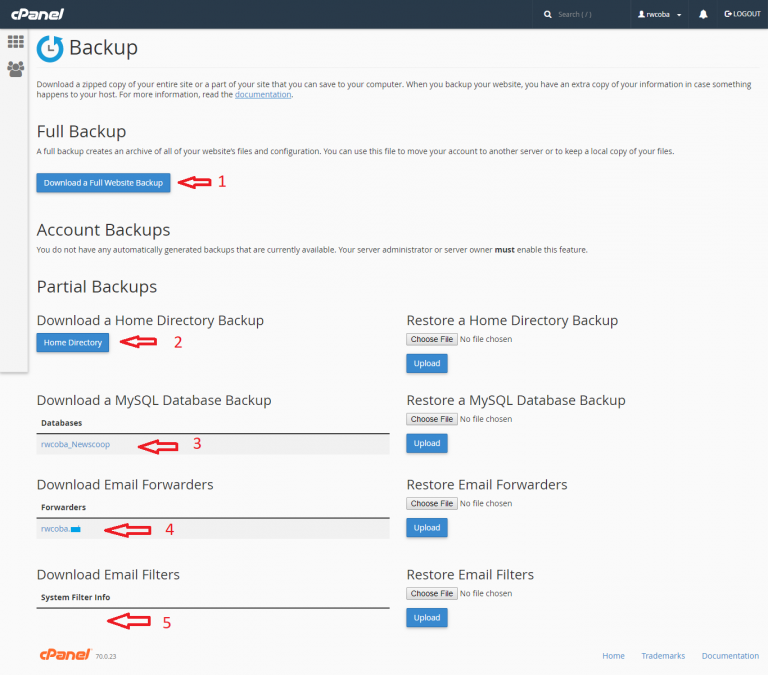Click the cPanel logo in header

pos(37,14)
